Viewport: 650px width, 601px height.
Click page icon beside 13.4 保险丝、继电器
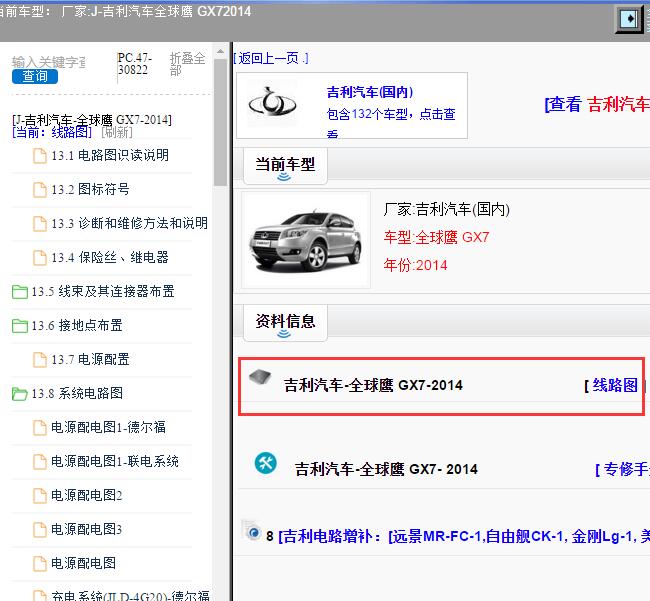[x=40, y=258]
